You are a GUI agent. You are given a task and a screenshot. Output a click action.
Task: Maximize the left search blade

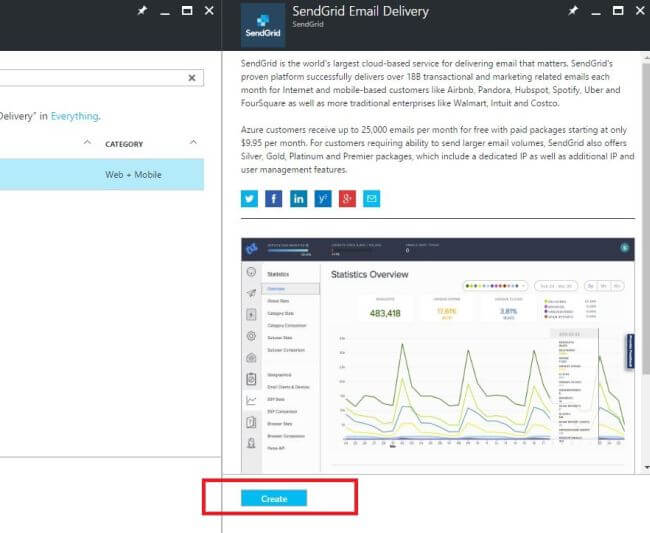(x=187, y=10)
